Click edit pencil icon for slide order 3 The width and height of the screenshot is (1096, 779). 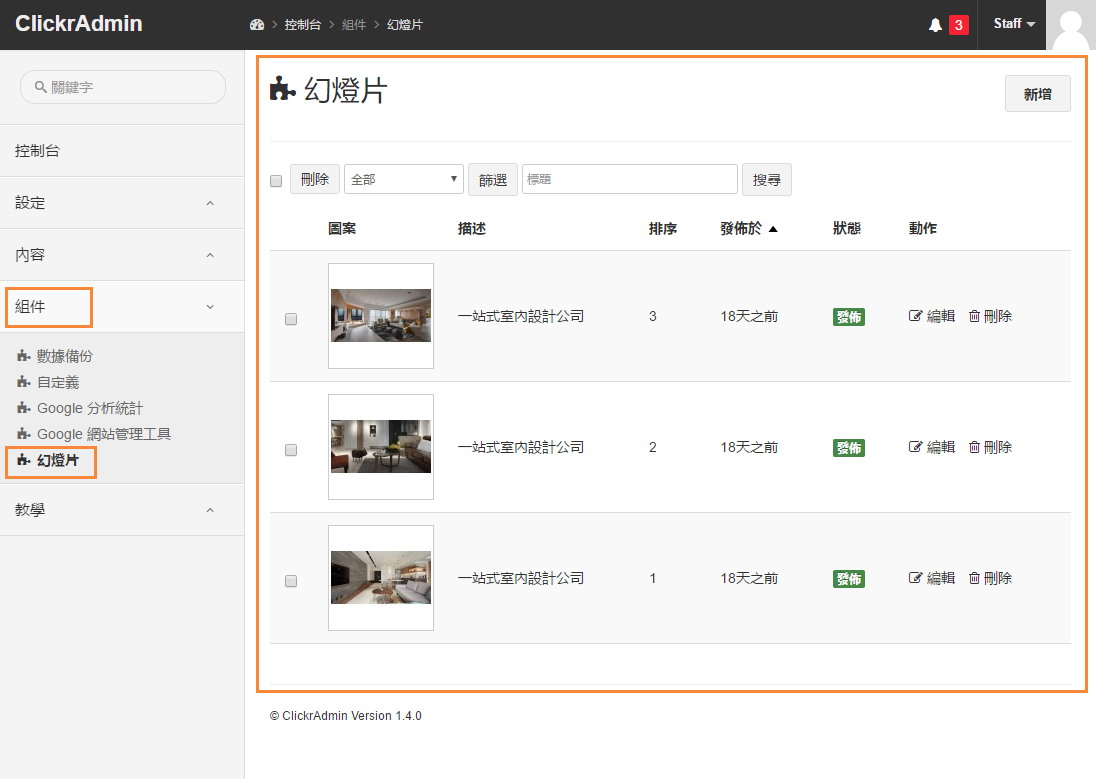915,316
